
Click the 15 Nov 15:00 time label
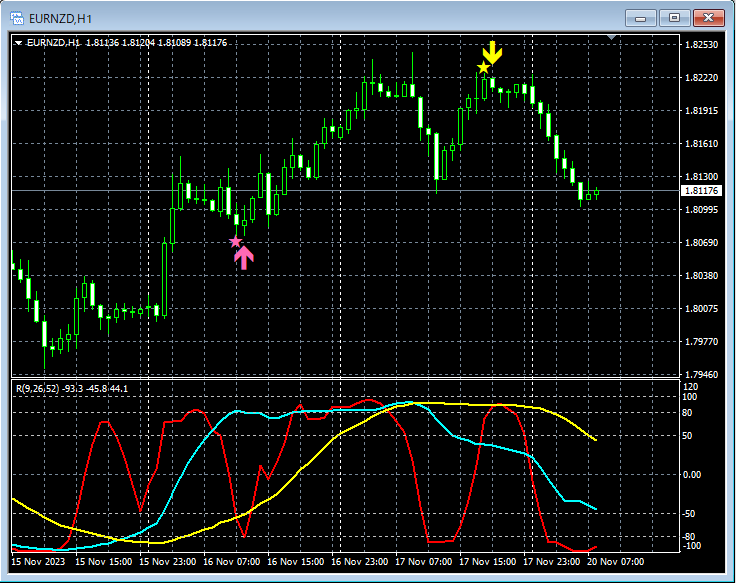click(103, 562)
